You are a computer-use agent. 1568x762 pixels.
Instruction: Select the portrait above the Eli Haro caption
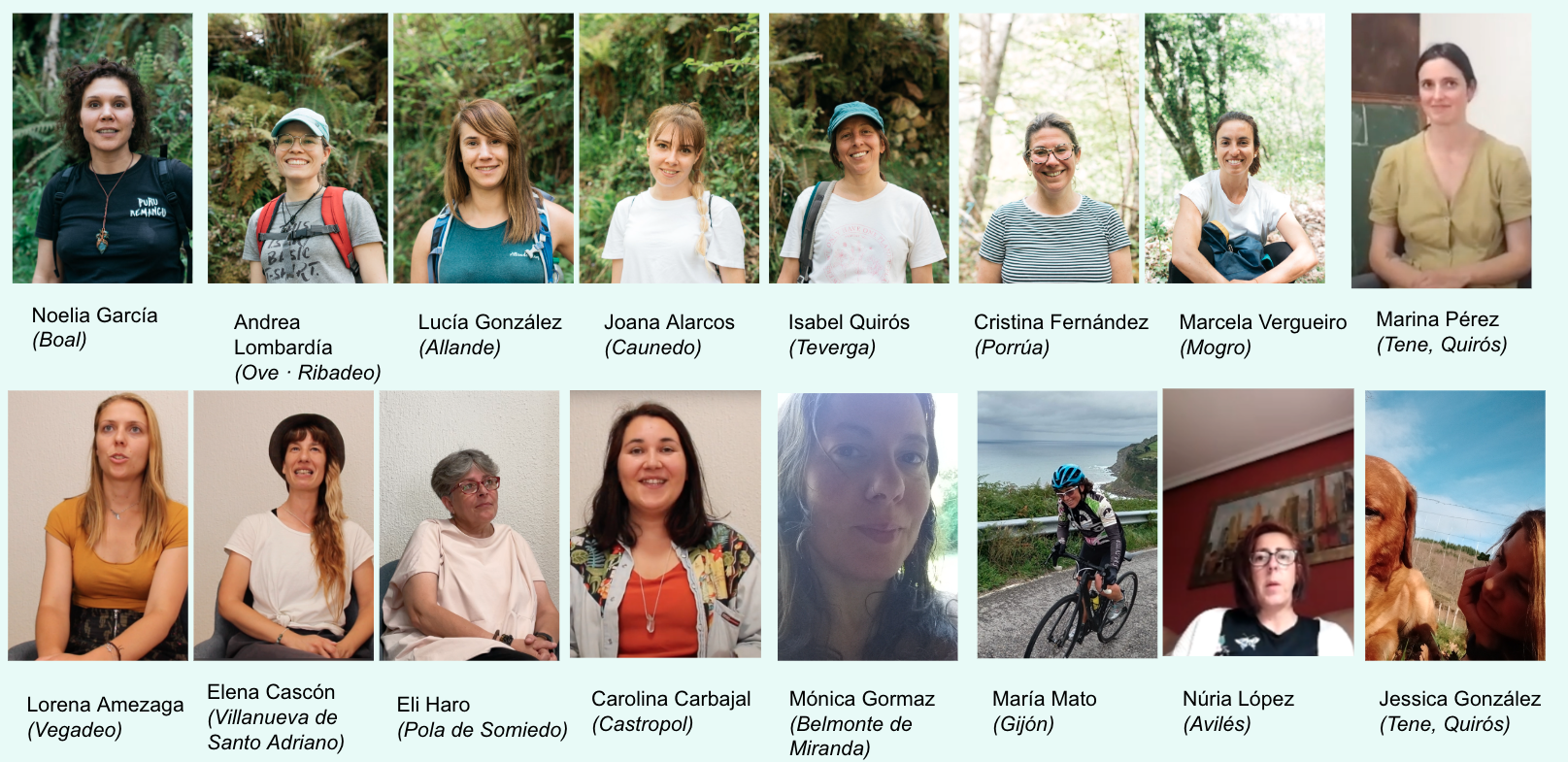469,525
